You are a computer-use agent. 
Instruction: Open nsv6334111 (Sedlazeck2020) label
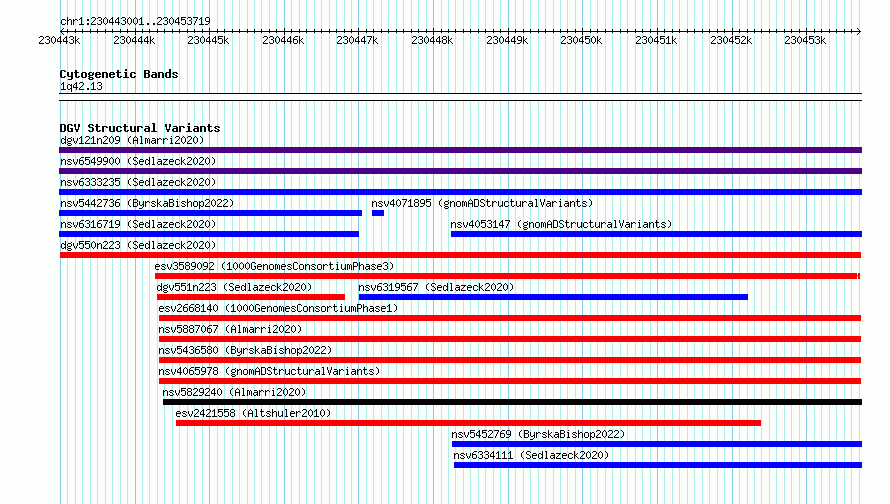531,455
